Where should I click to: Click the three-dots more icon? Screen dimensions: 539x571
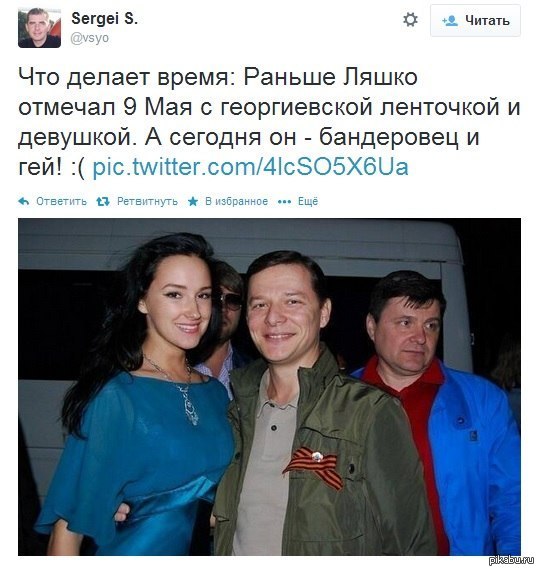[284, 202]
